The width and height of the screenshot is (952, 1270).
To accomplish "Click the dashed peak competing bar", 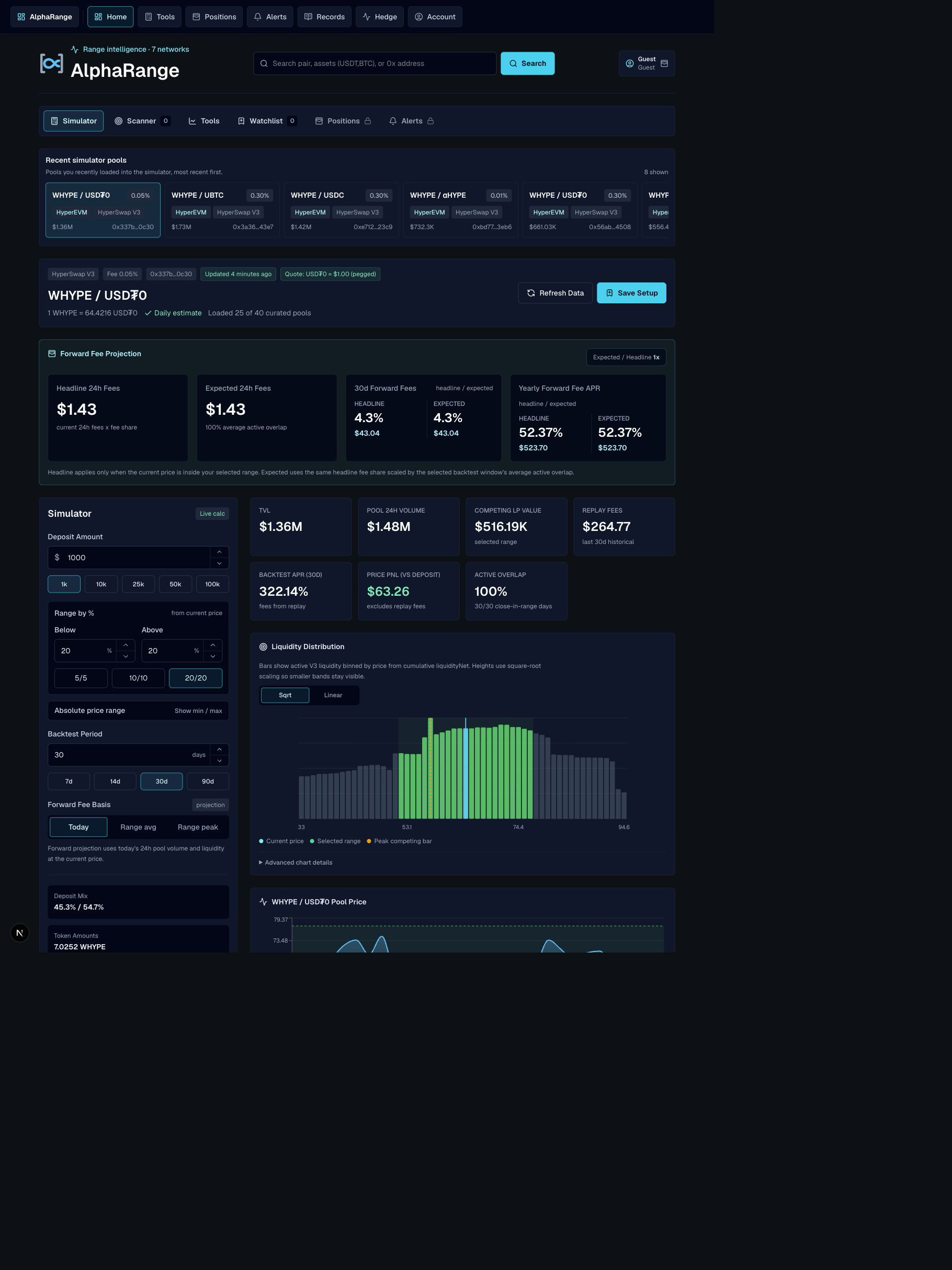I will pos(430,768).
